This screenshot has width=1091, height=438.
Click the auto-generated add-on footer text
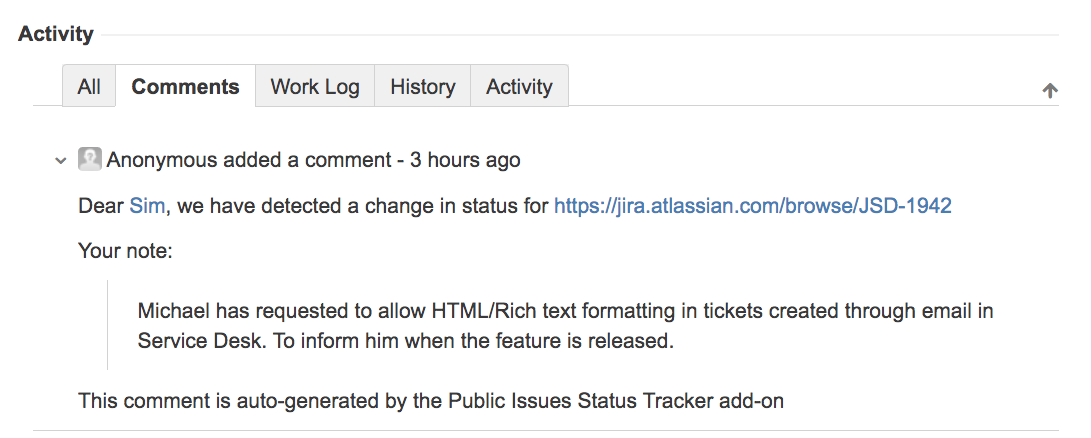pos(431,402)
